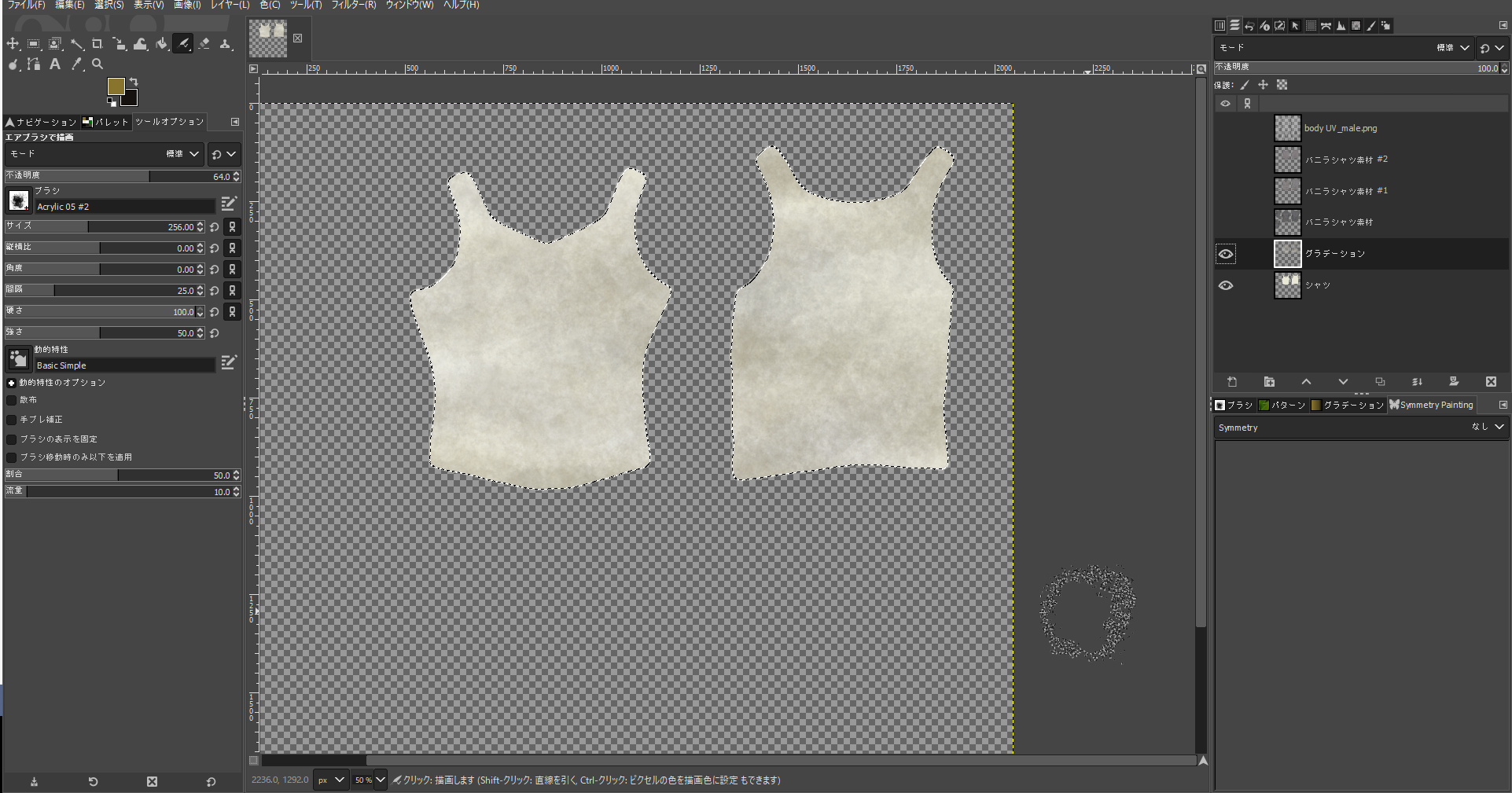Toggle visibility of シャツ layer
Viewport: 1512px width, 793px height.
point(1225,285)
